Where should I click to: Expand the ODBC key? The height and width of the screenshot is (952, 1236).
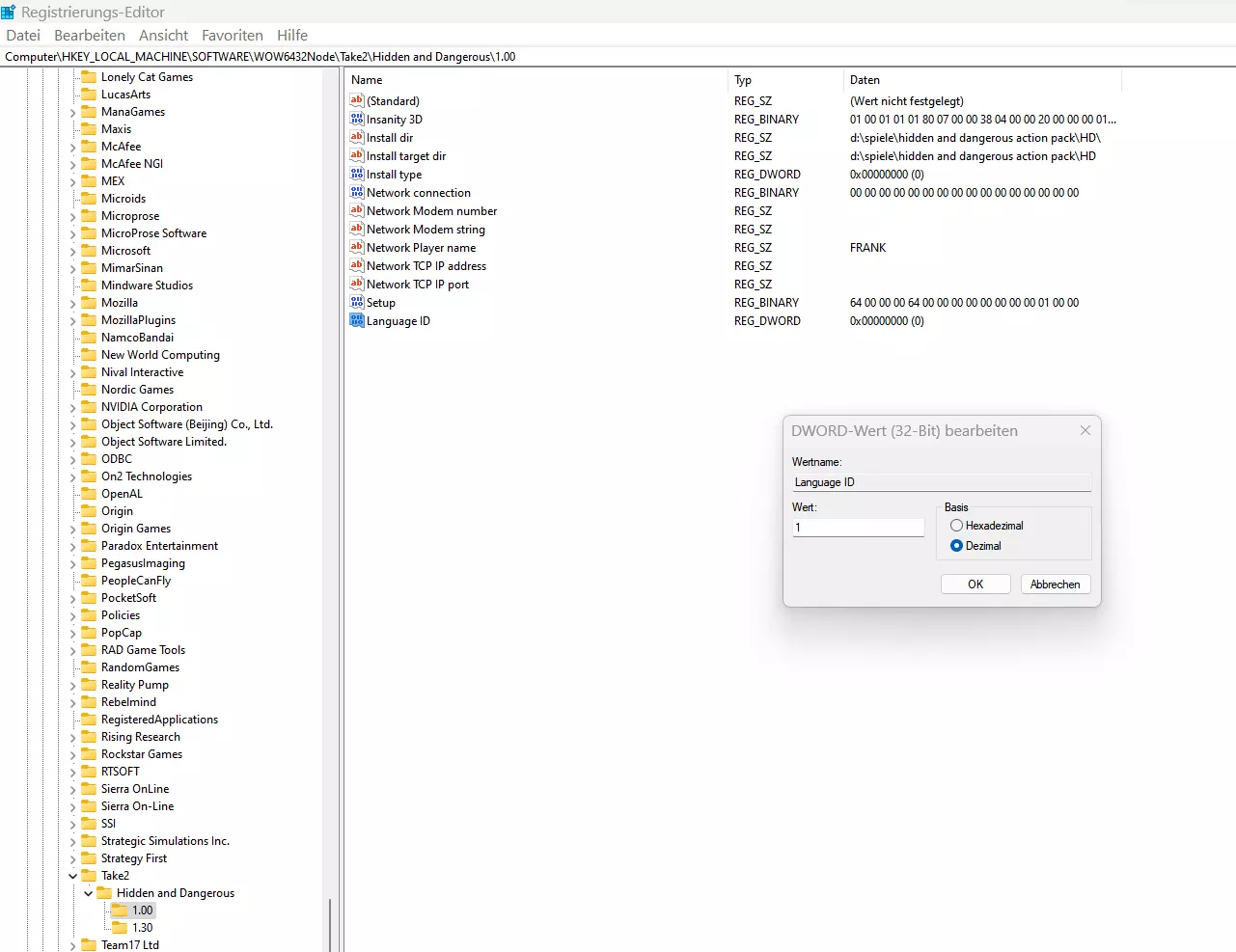72,459
